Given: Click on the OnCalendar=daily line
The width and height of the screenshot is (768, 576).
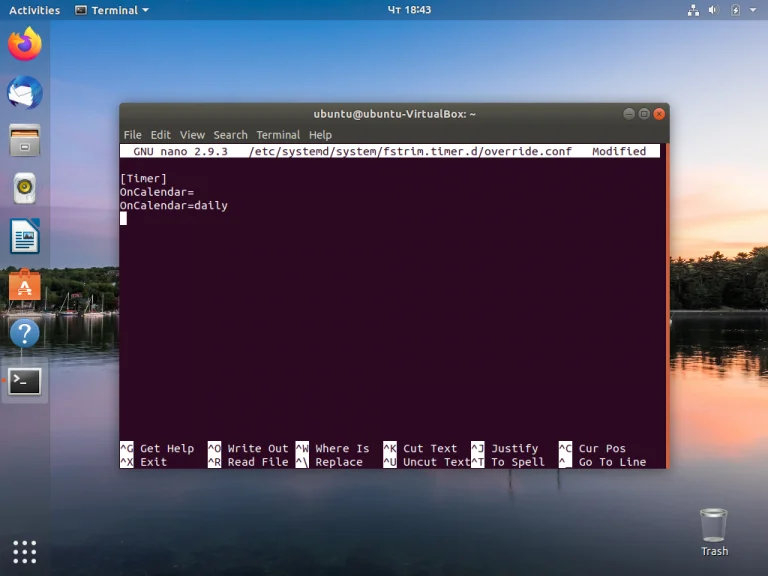Looking at the screenshot, I should [x=174, y=206].
